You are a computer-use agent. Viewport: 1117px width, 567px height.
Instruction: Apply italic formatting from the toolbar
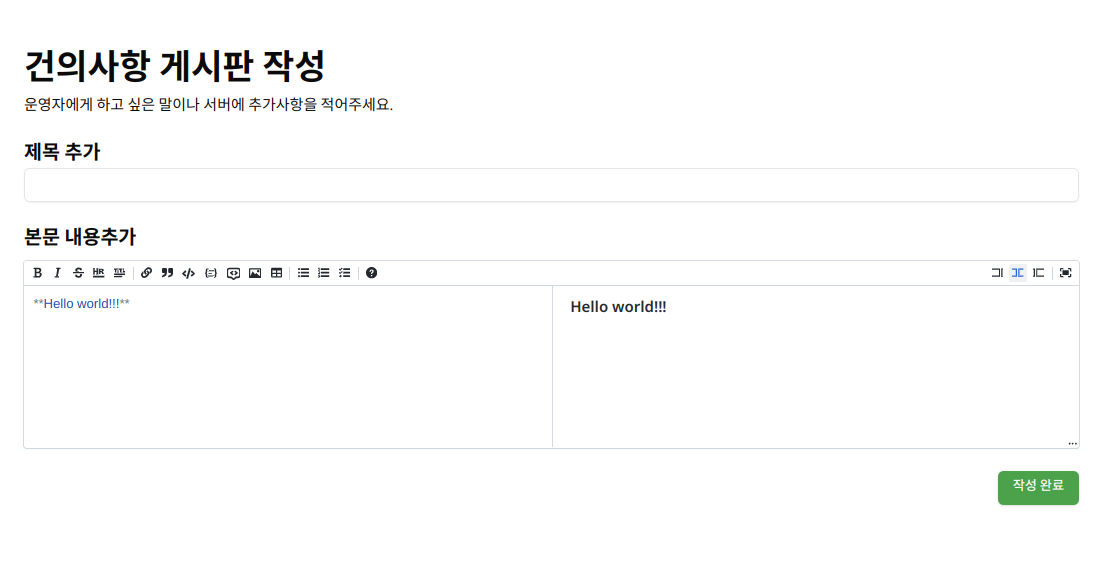tap(58, 273)
